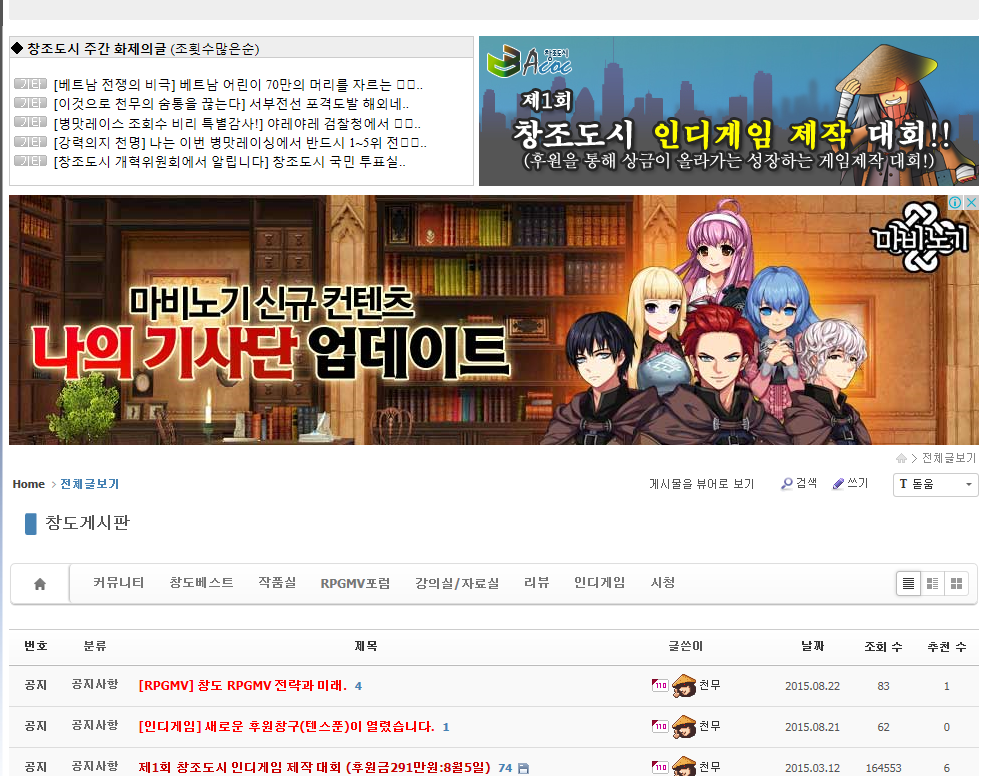Open the 작품실 menu
The width and height of the screenshot is (985, 776).
coord(277,583)
